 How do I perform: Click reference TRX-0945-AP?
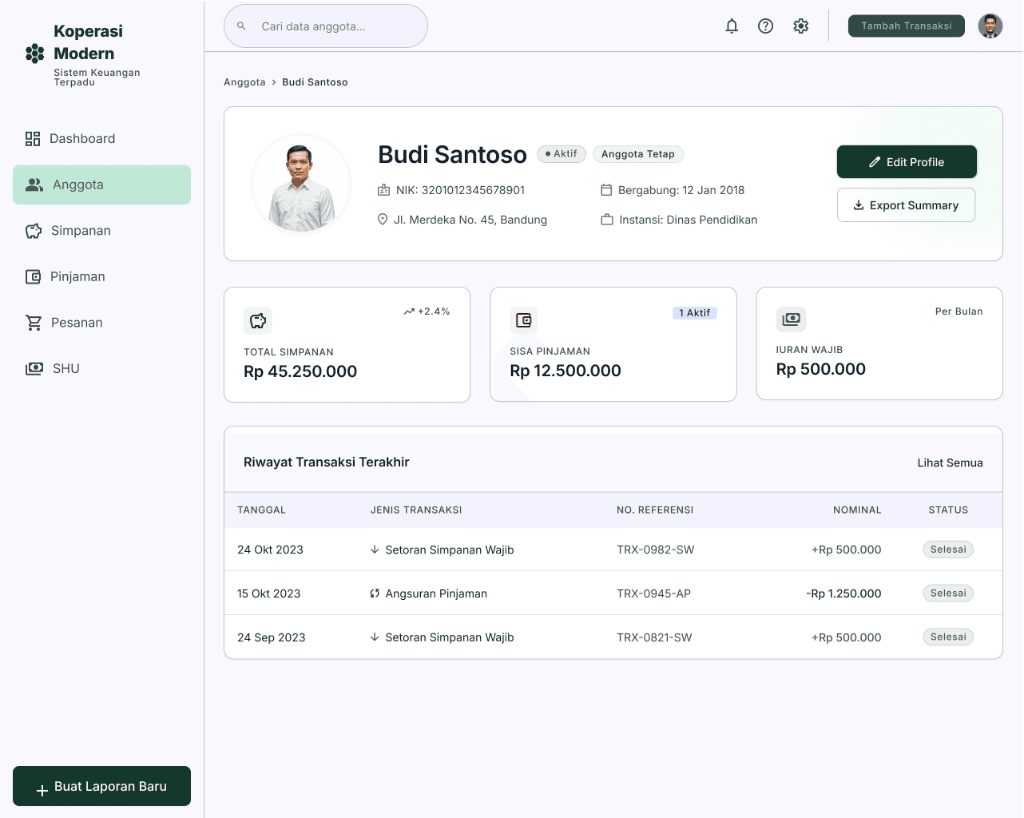tap(653, 593)
